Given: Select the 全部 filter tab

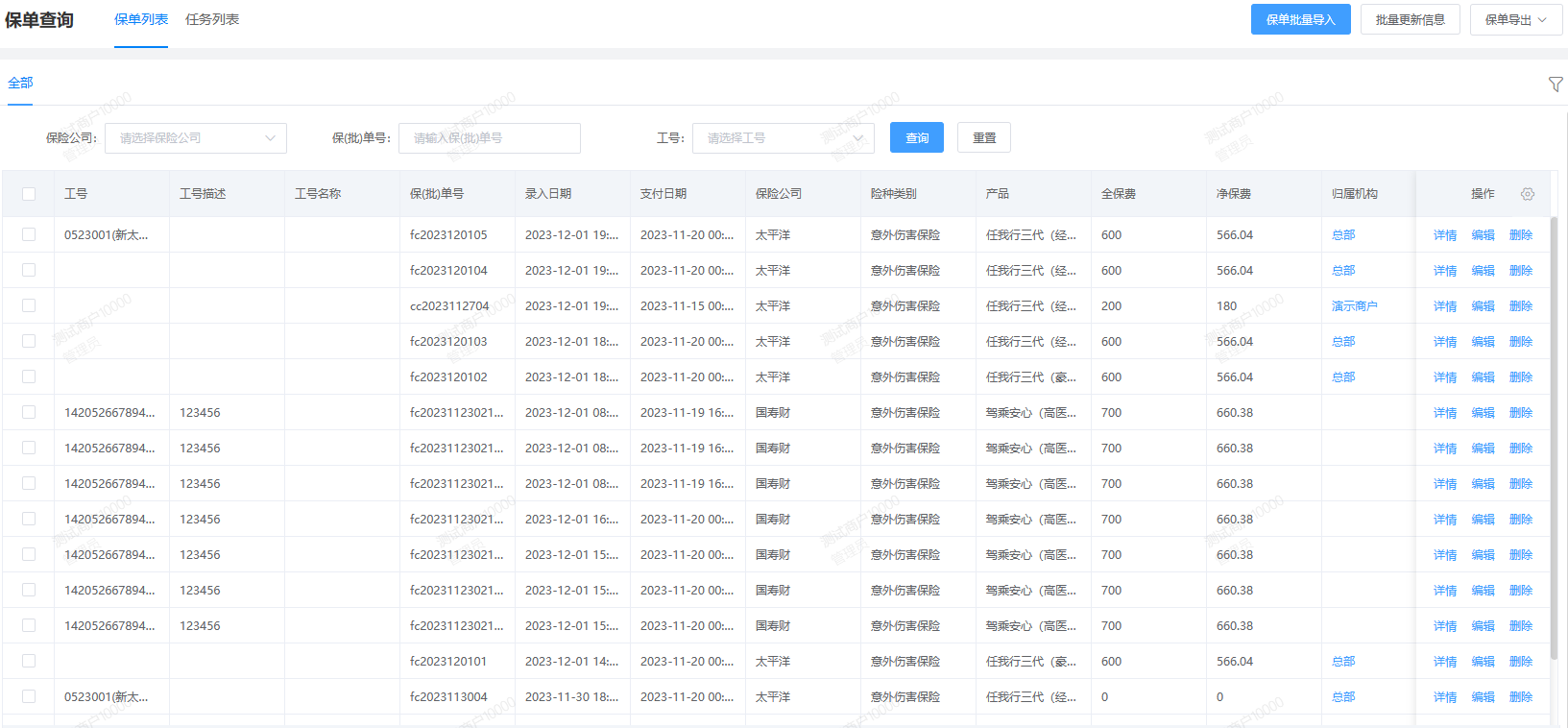Looking at the screenshot, I should point(20,84).
